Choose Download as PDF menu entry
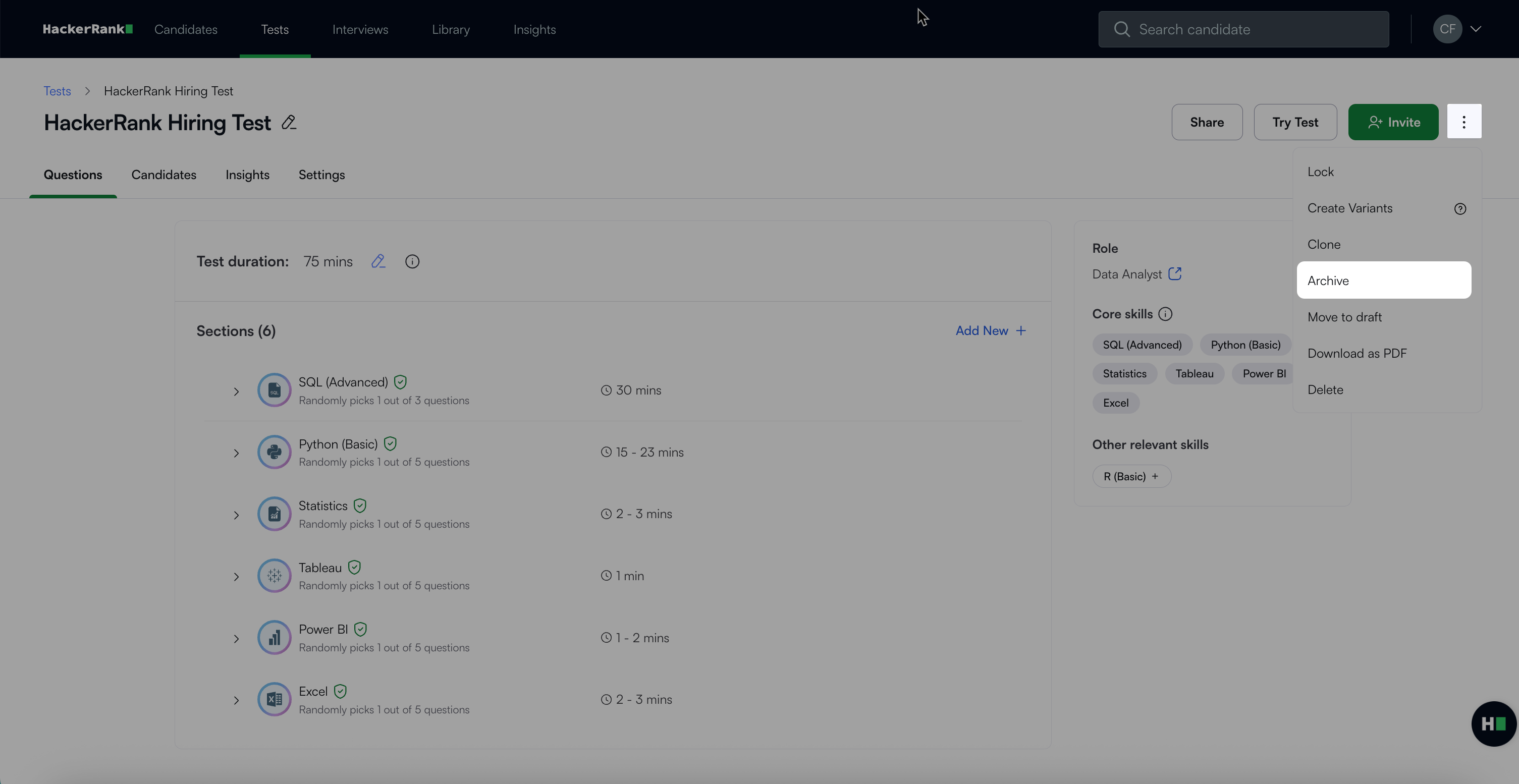Viewport: 1519px width, 784px height. (x=1357, y=353)
